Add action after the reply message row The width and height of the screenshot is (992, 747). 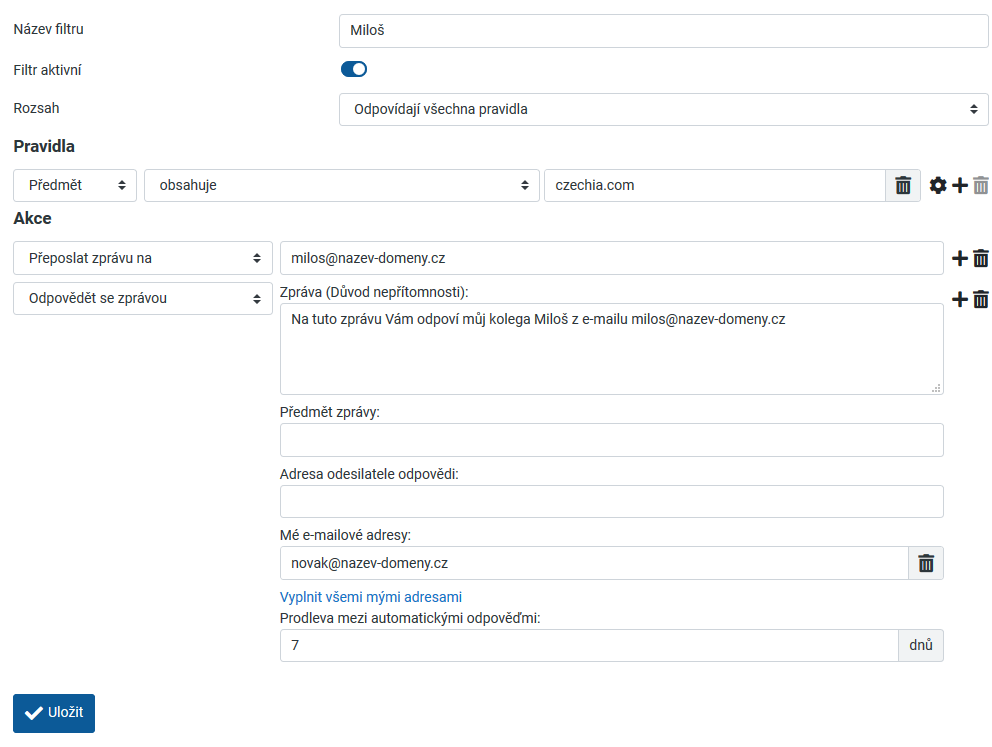(959, 299)
